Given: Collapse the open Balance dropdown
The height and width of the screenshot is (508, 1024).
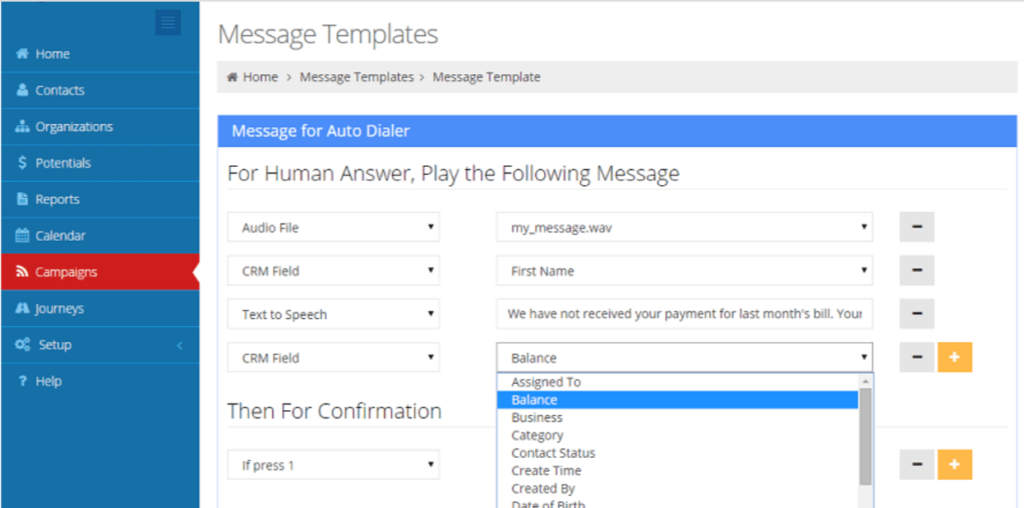Looking at the screenshot, I should click(684, 357).
